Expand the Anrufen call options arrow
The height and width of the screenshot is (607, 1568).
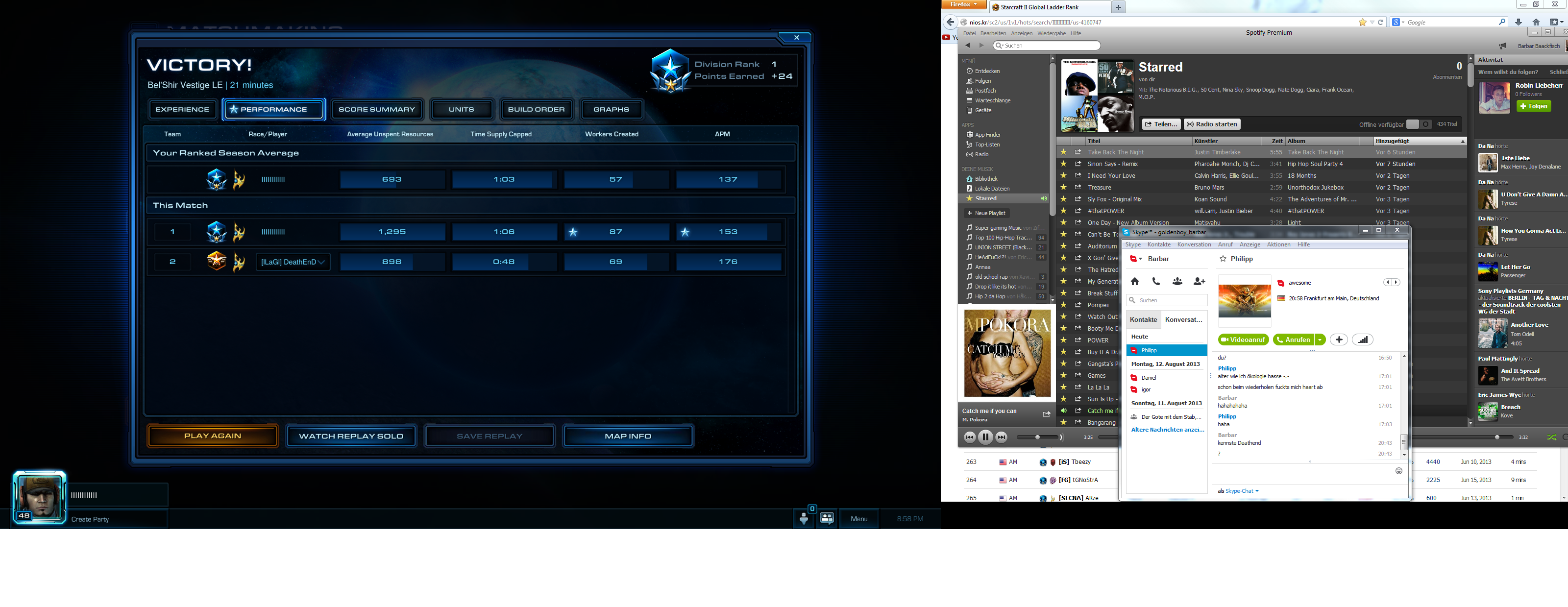point(1320,340)
